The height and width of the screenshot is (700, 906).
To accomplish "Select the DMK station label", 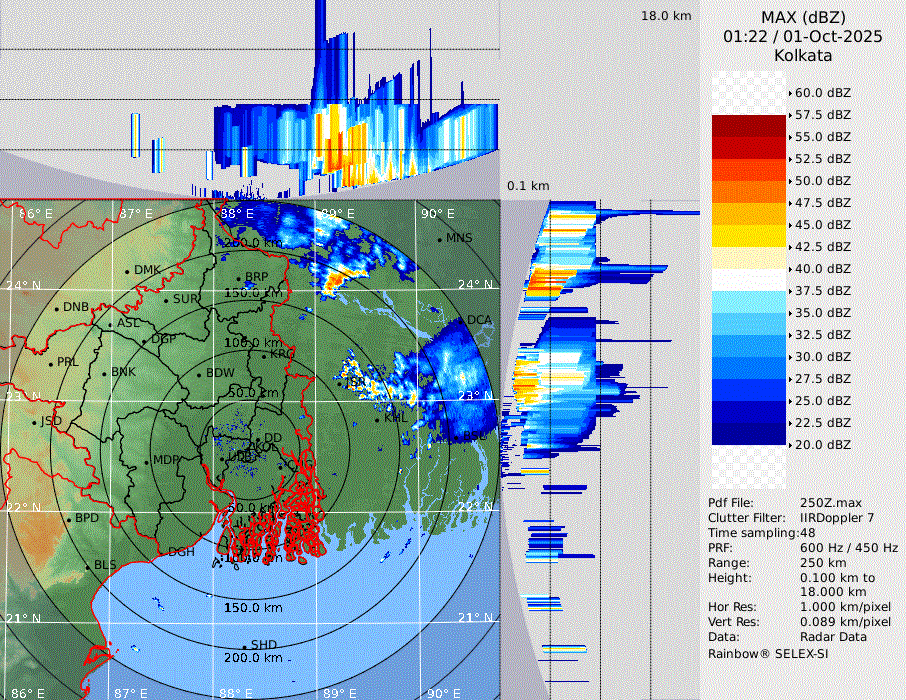I will tap(147, 270).
